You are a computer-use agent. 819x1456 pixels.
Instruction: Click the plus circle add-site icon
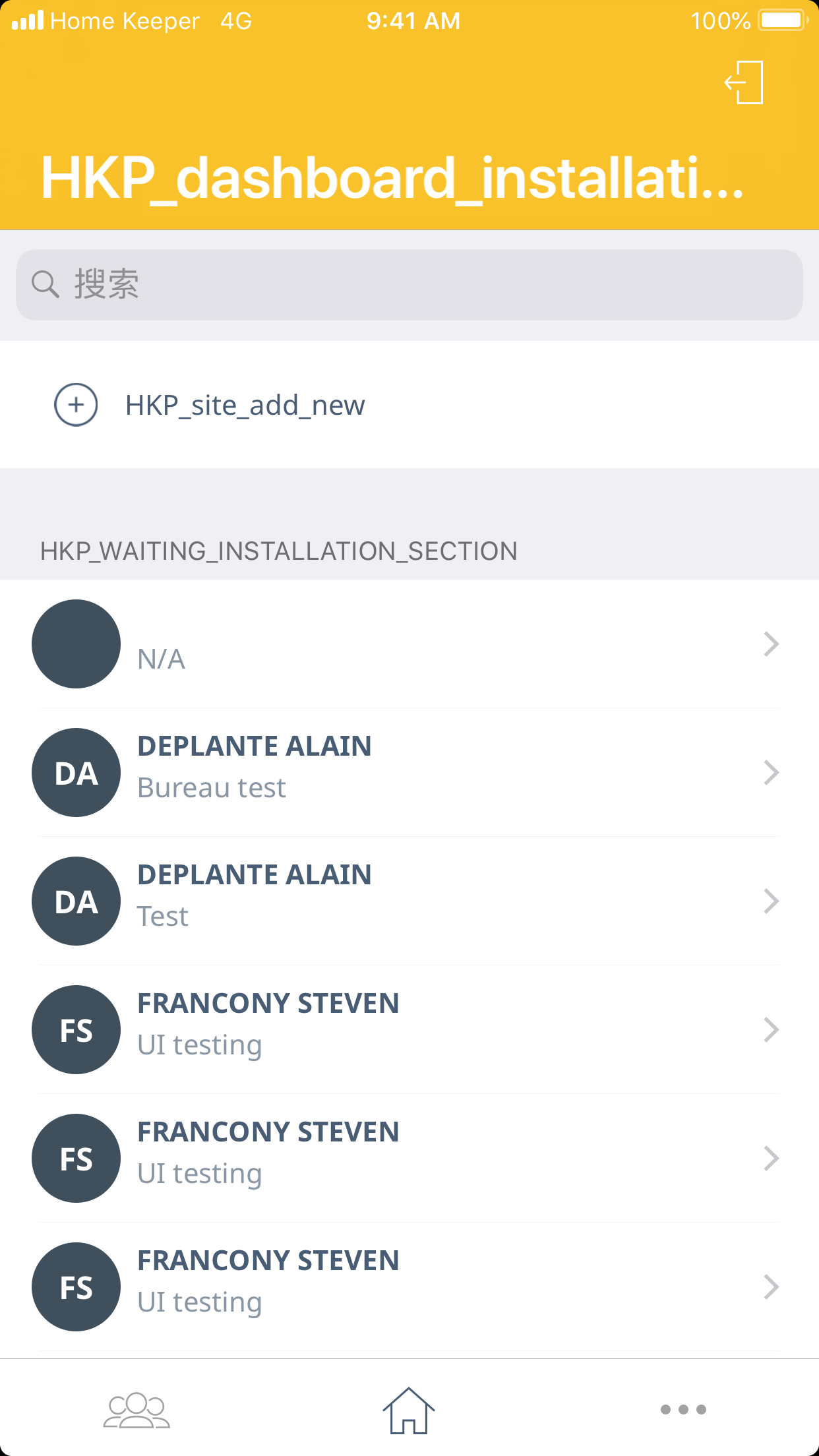[76, 405]
